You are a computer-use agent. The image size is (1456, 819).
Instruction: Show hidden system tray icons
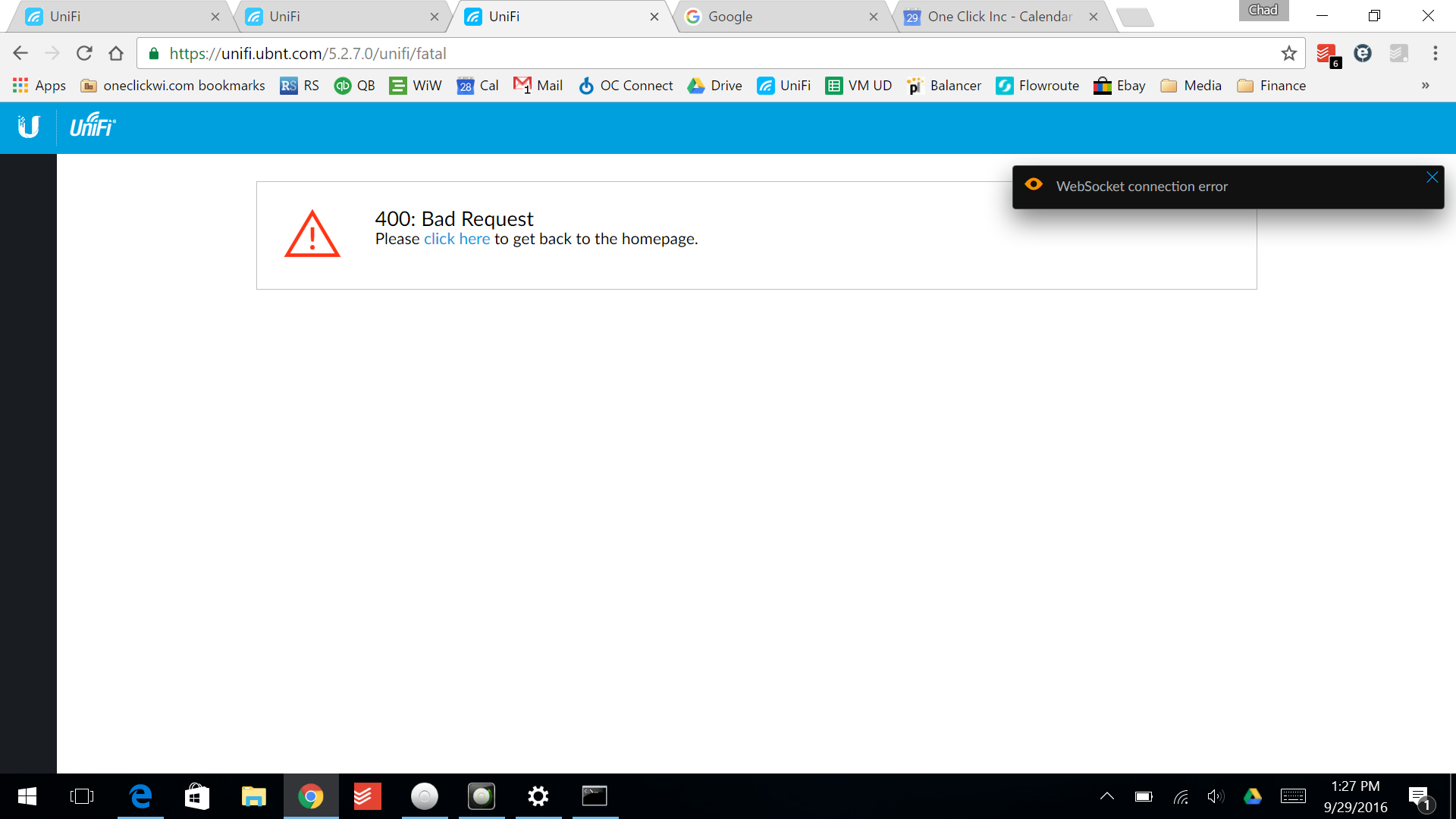[x=1107, y=796]
